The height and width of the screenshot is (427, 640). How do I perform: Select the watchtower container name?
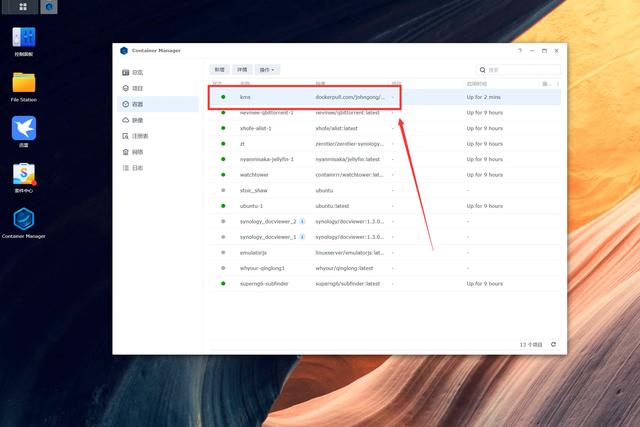coord(254,175)
